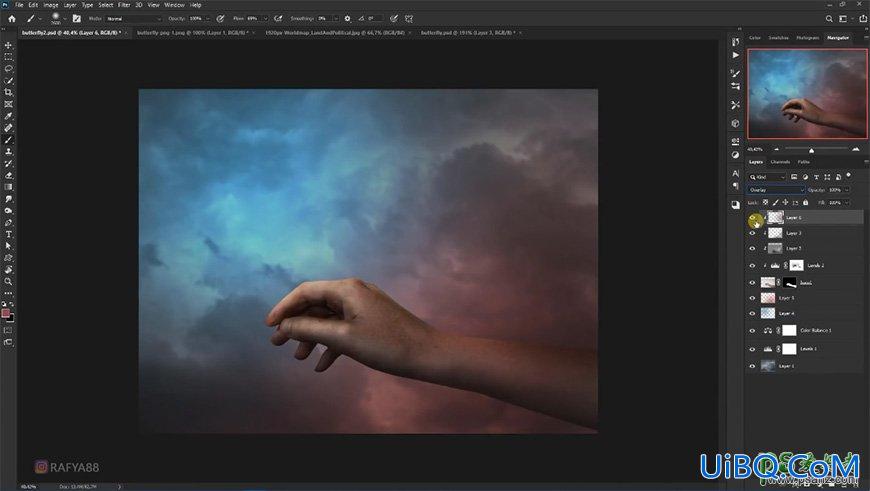Screen dimensions: 870x491
Task: Select the Frame tool
Action: 8,104
